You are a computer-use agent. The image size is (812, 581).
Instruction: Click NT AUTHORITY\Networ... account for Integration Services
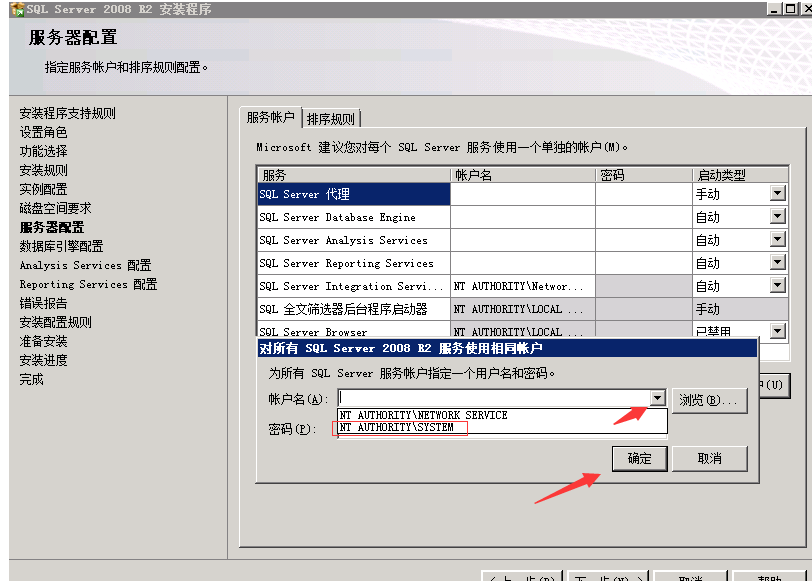pos(523,286)
